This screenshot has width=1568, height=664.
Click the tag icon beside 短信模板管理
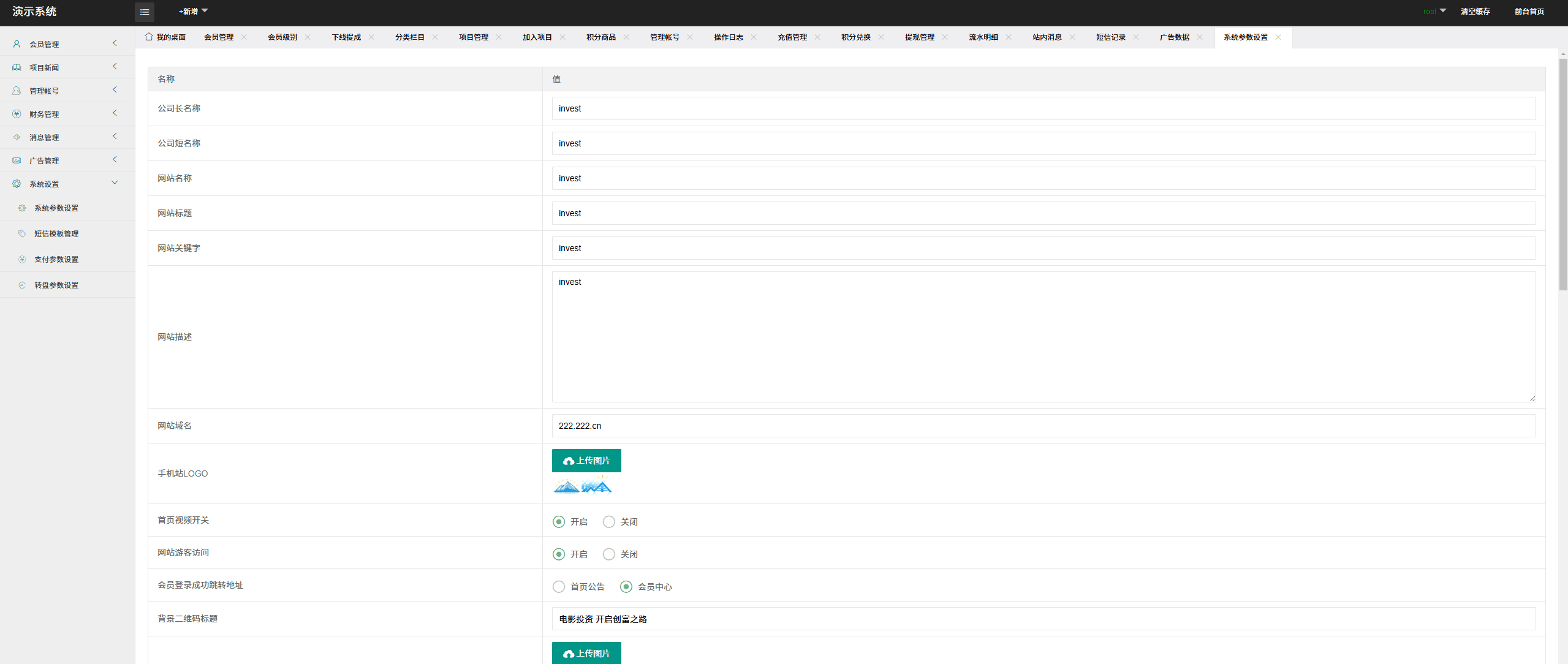pos(22,234)
